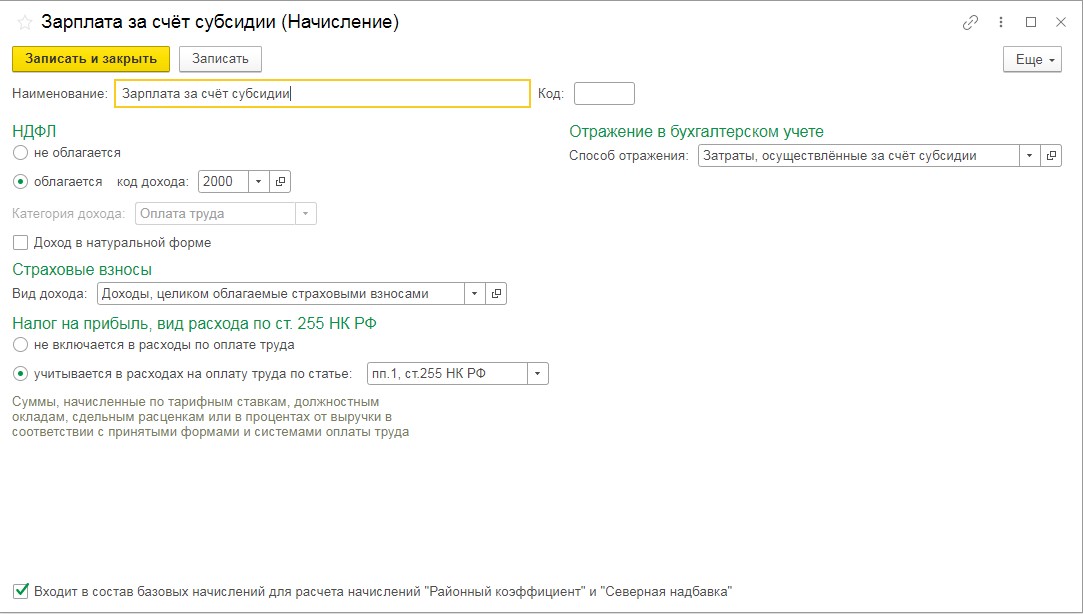Viewport: 1083px width, 614px height.
Task: Uncheck base accruals 'Районный коэффициент' checkbox
Action: tap(21, 591)
